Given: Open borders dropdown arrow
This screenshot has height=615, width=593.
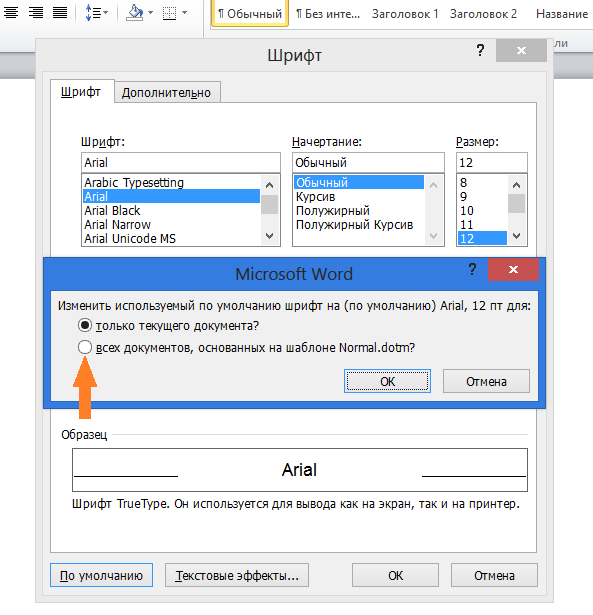Looking at the screenshot, I should click(184, 13).
